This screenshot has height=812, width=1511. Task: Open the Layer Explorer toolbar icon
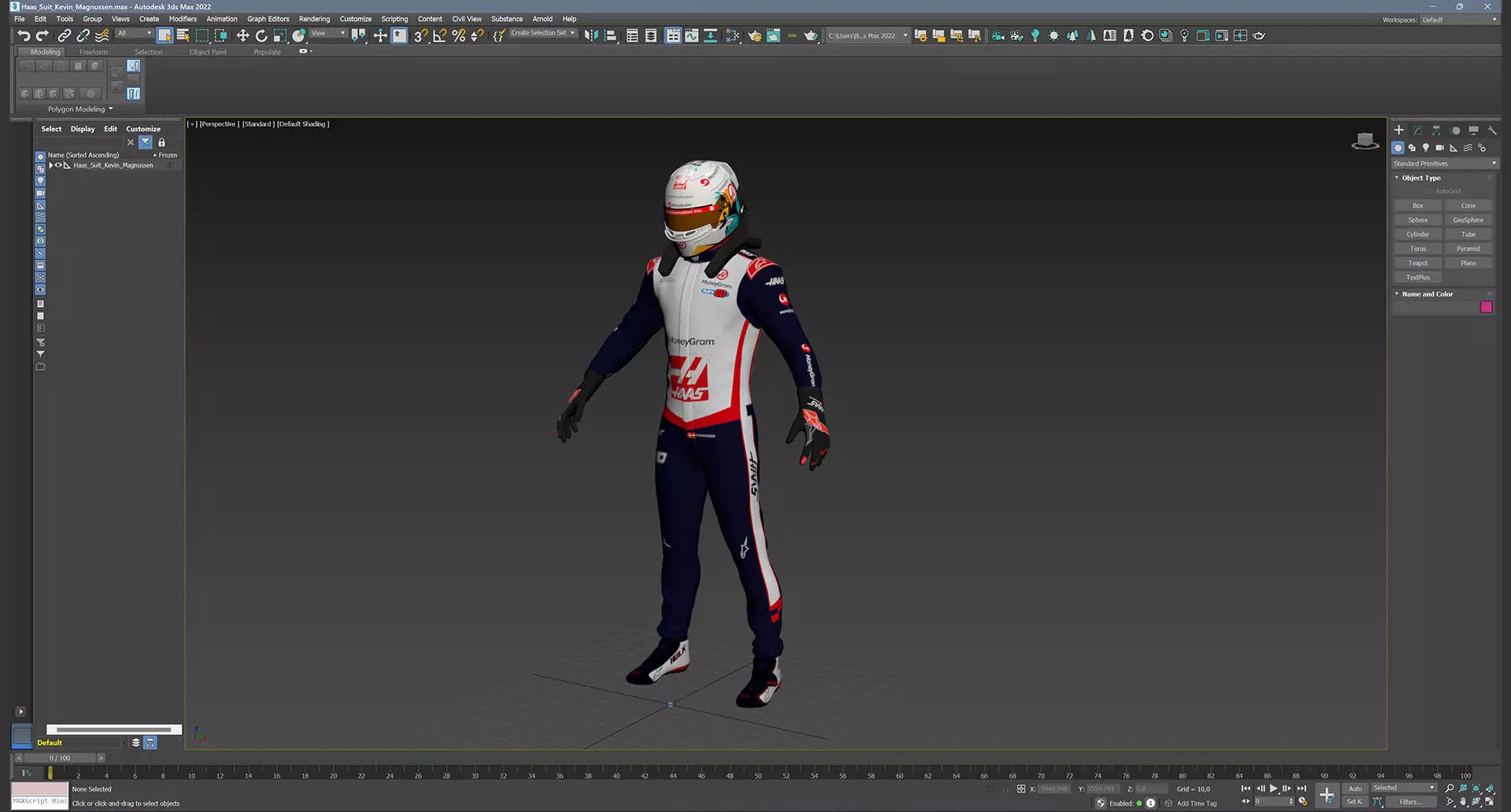point(651,35)
